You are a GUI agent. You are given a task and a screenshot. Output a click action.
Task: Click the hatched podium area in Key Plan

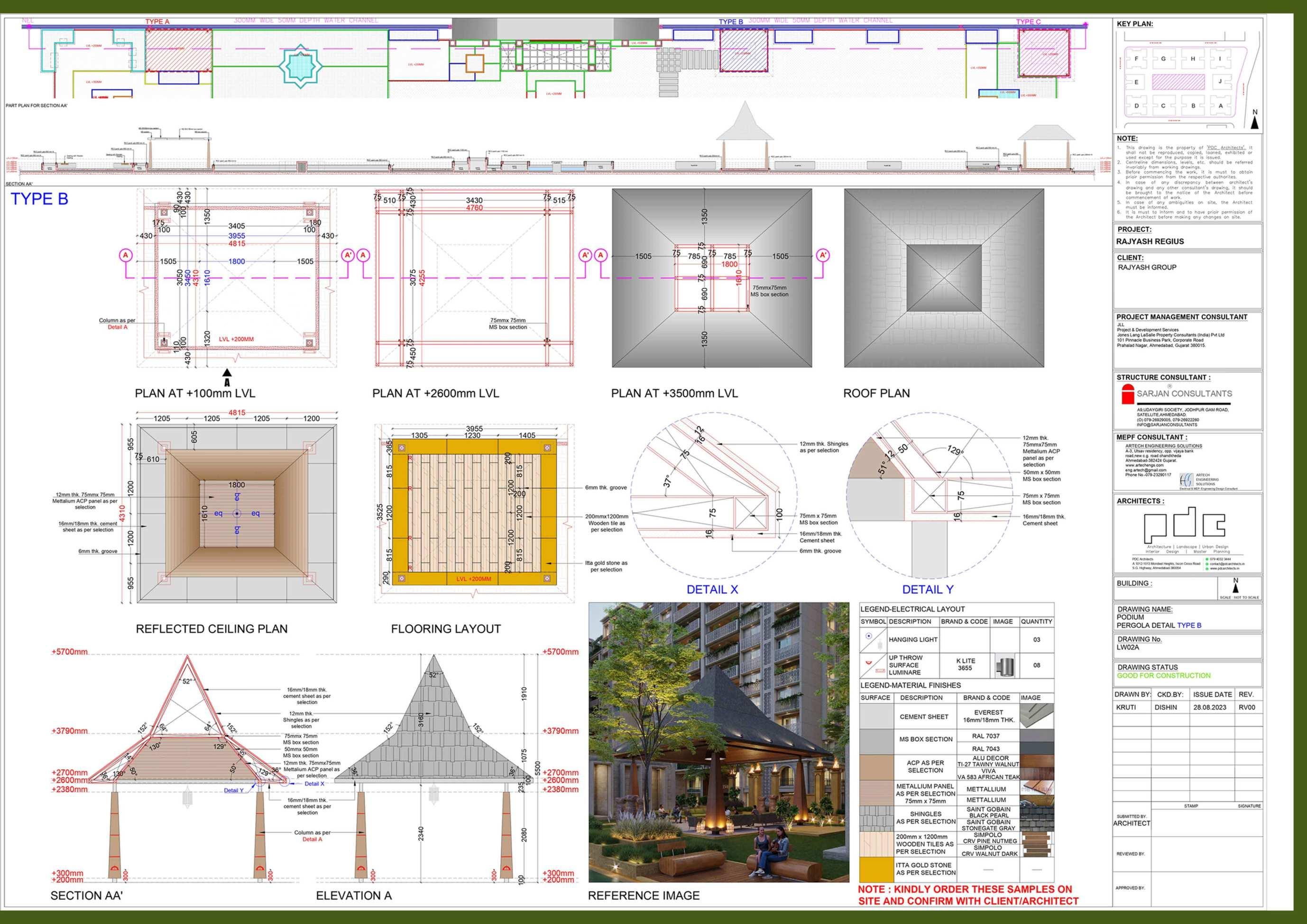1178,82
